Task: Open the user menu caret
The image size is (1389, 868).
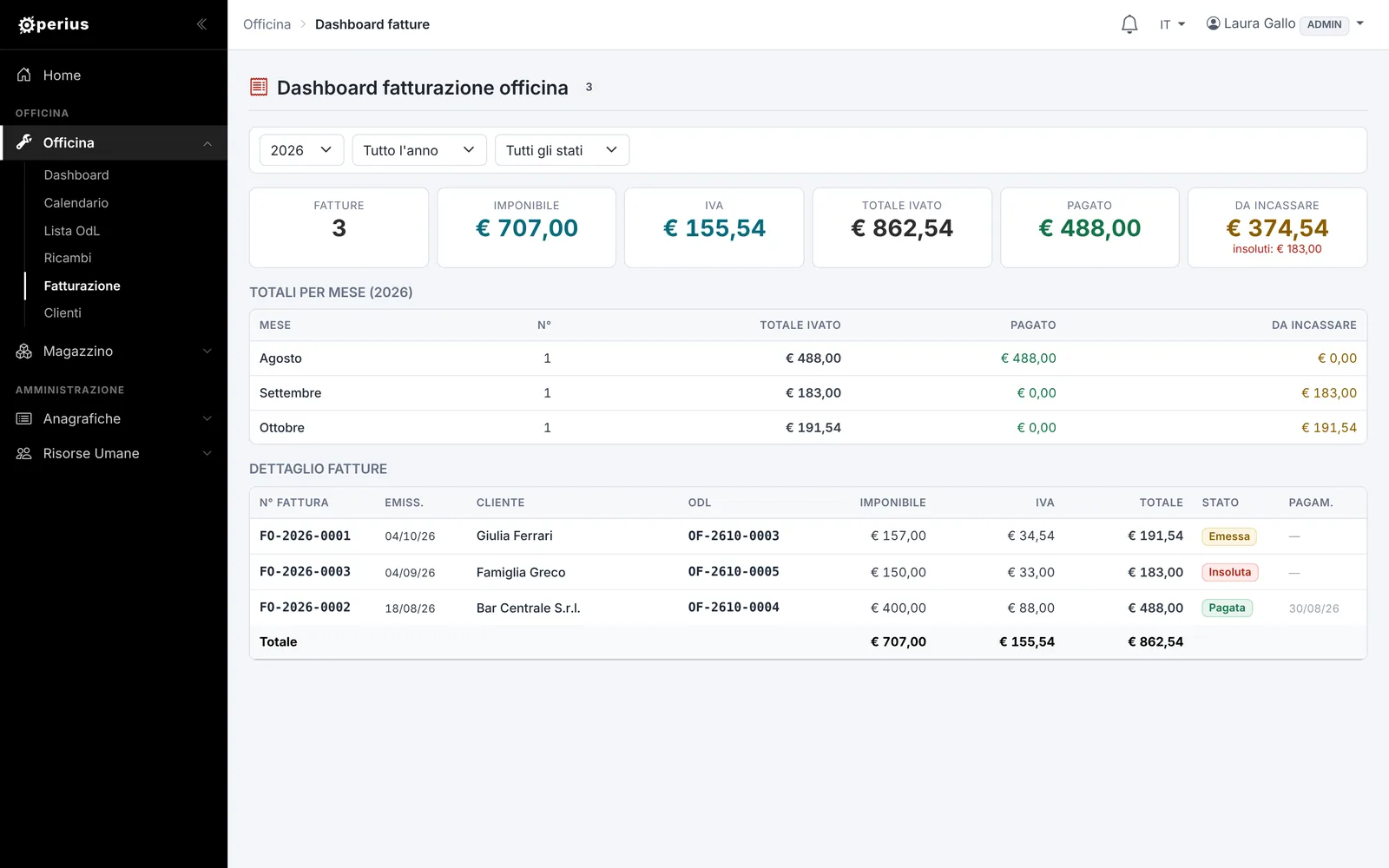Action: point(1360,23)
